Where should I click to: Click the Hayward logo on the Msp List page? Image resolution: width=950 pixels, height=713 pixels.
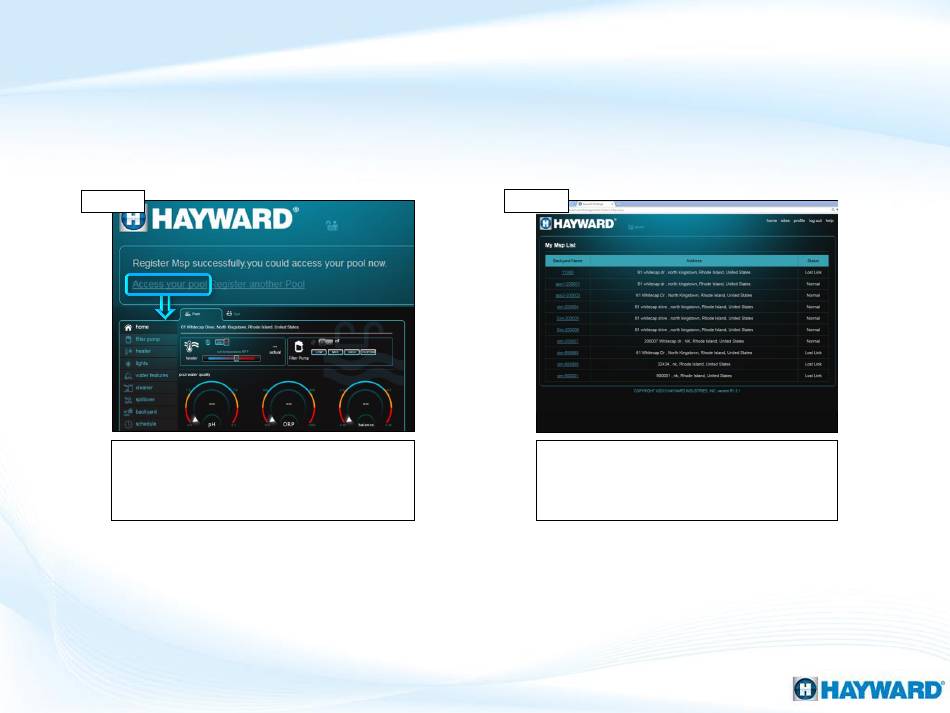point(577,224)
